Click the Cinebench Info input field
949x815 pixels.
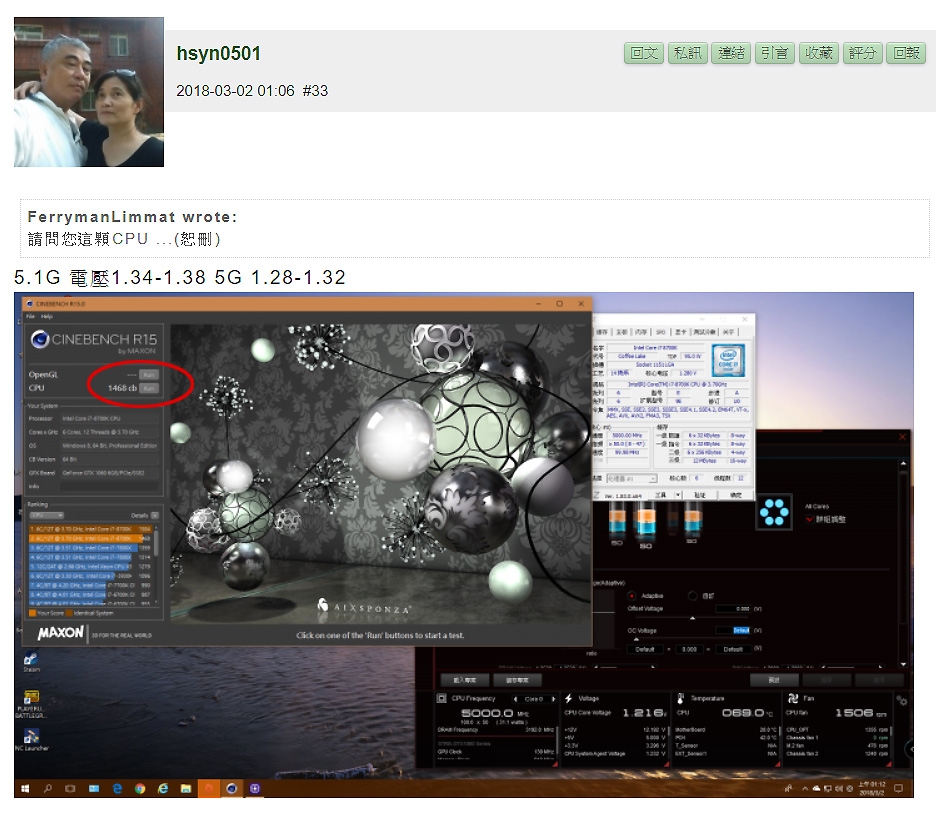(x=110, y=486)
